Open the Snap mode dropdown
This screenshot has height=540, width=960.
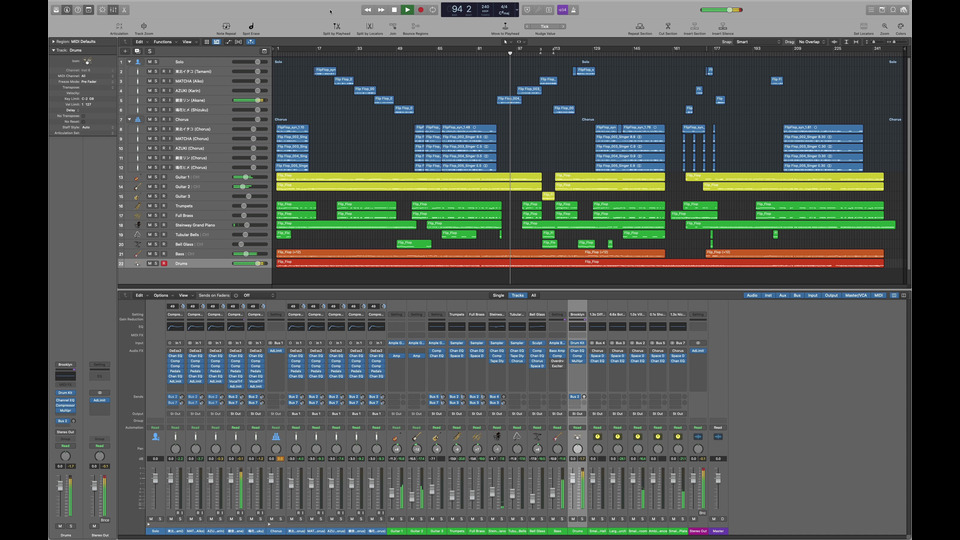754,42
